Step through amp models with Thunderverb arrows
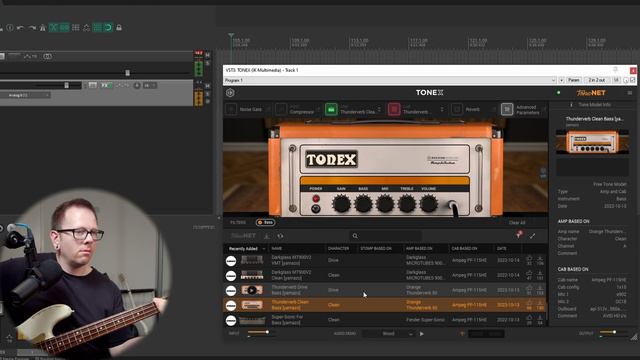Image resolution: width=640 pixels, height=360 pixels. point(380,109)
